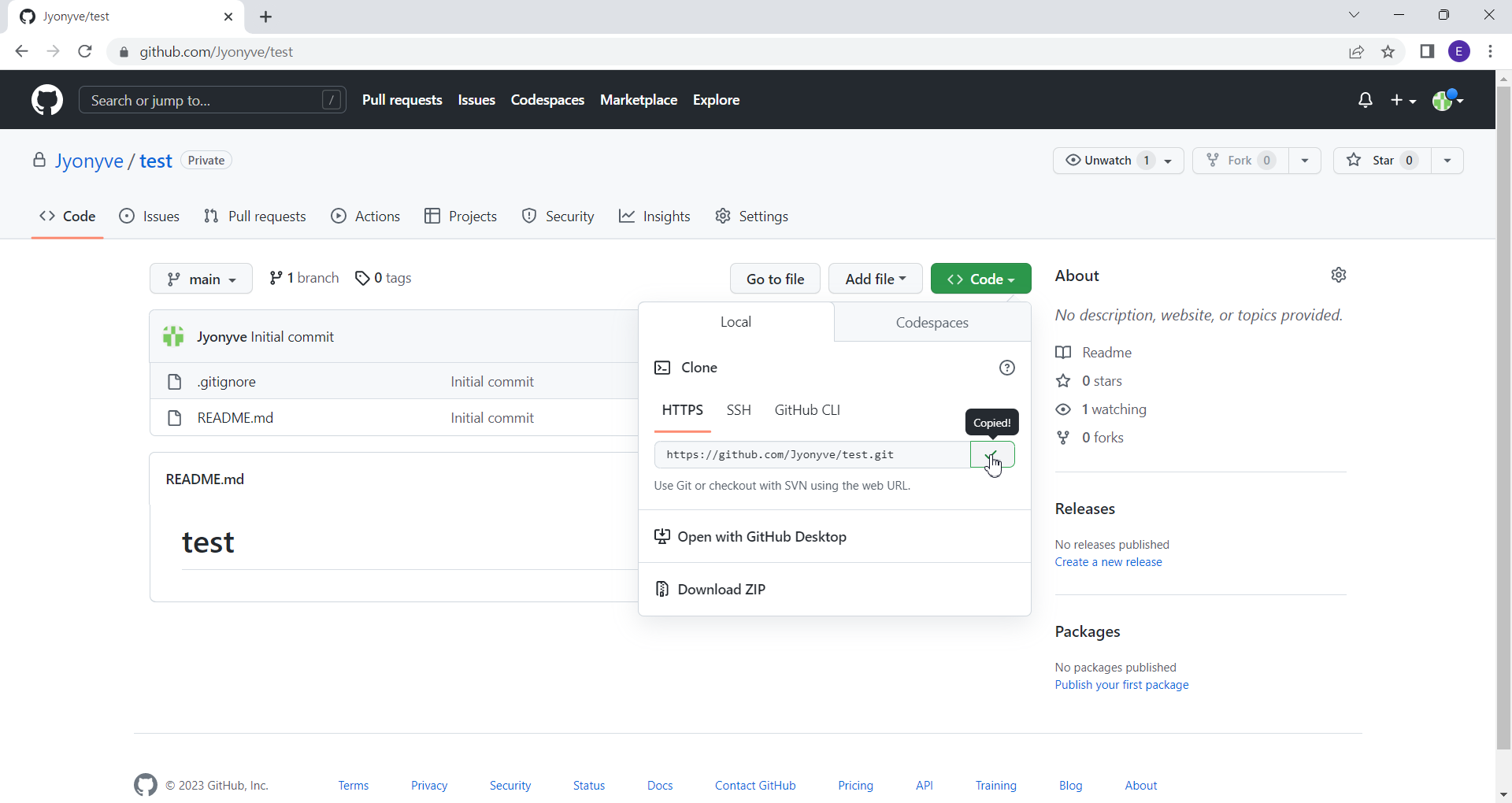Viewport: 1512px width, 803px height.
Task: Open the clone help question mark icon
Action: (x=1007, y=368)
